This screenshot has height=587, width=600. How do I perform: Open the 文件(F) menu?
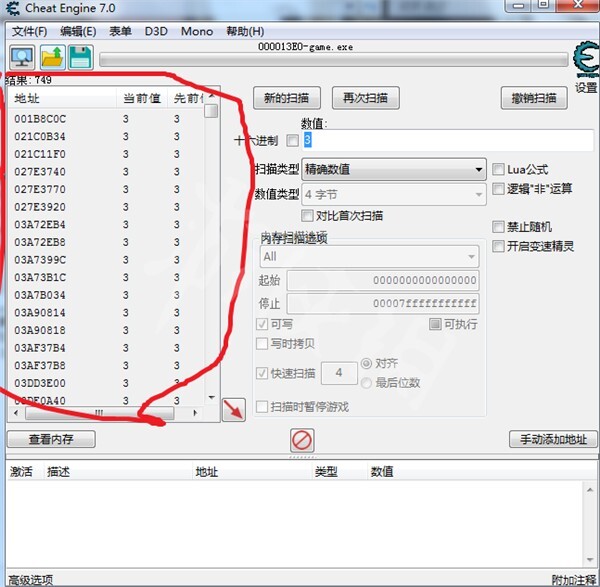coord(30,31)
